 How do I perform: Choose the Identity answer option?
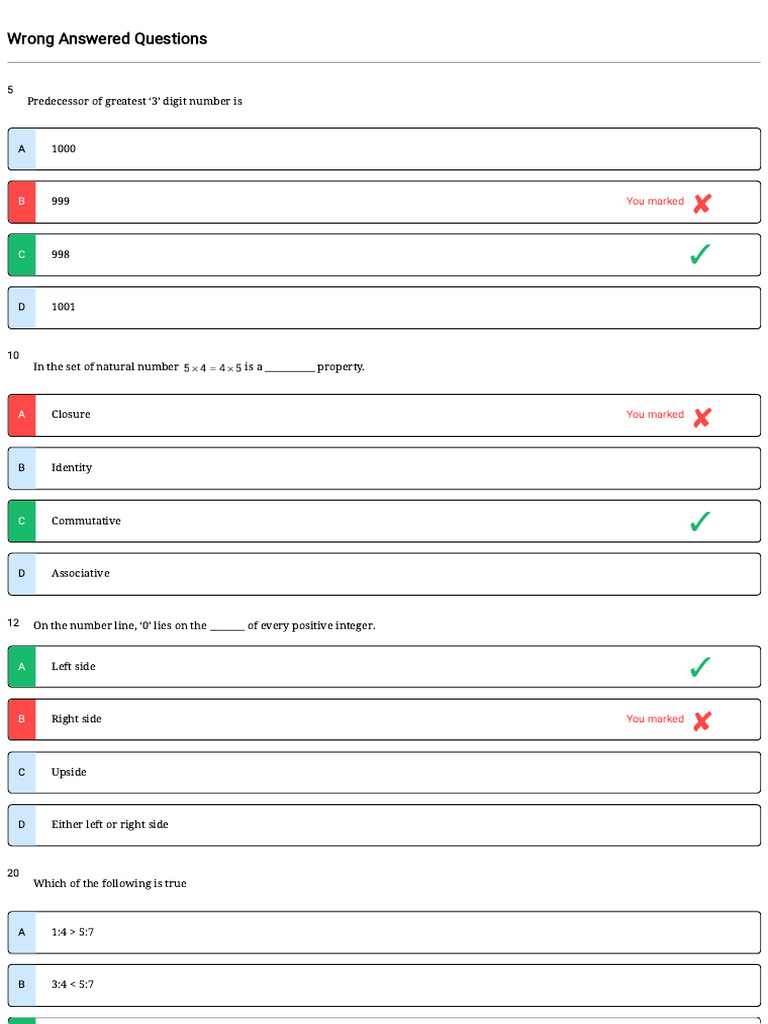[x=384, y=468]
